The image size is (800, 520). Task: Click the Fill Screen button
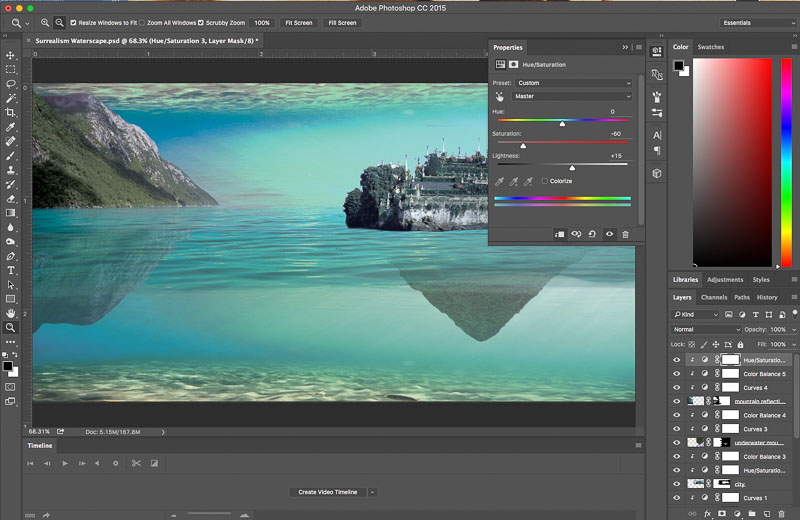click(x=342, y=22)
